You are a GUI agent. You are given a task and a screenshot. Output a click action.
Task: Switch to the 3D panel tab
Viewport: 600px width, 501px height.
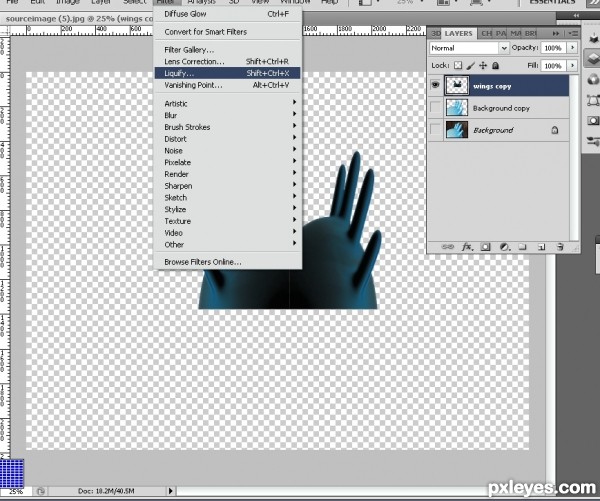pyautogui.click(x=435, y=34)
